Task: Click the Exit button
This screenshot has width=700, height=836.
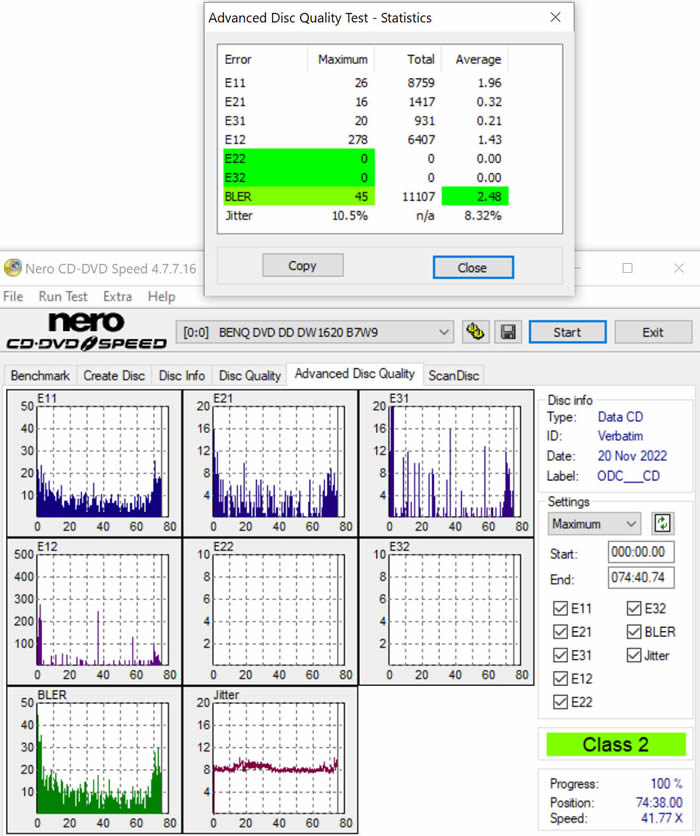Action: click(653, 332)
